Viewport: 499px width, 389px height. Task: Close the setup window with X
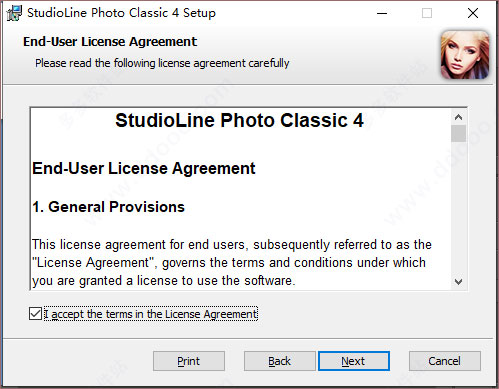tap(473, 13)
